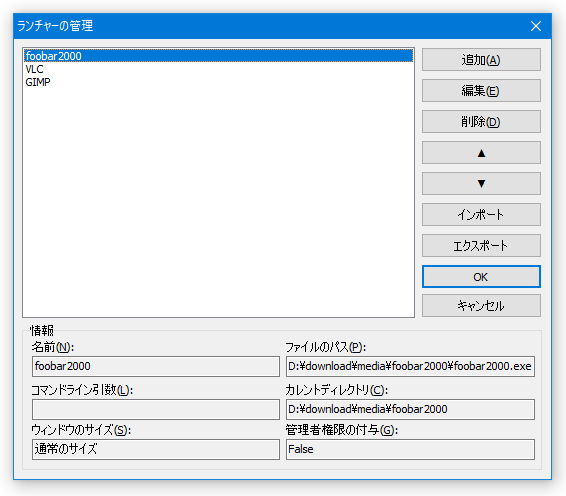The width and height of the screenshot is (566, 496).
Task: Click the 名前(N) name field
Action: (156, 366)
